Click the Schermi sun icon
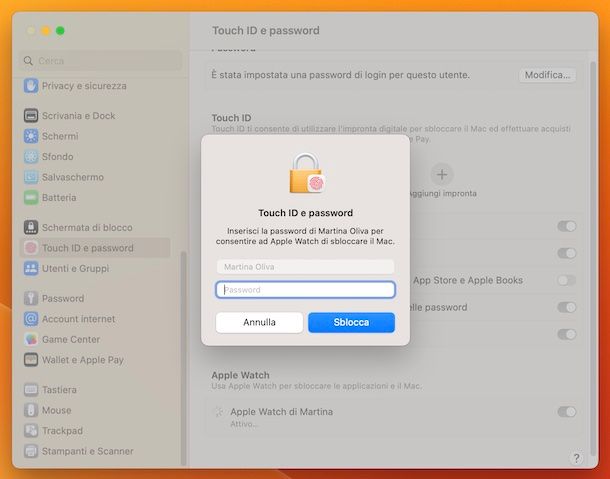 click(31, 136)
